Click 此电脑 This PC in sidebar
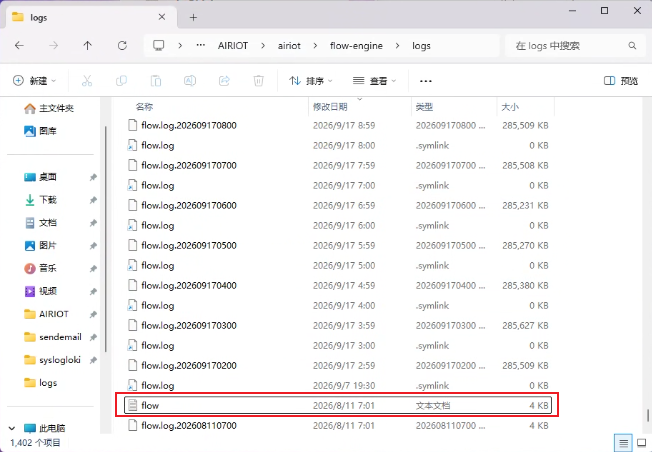Screen dimensions: 652x452 [x=45, y=428]
